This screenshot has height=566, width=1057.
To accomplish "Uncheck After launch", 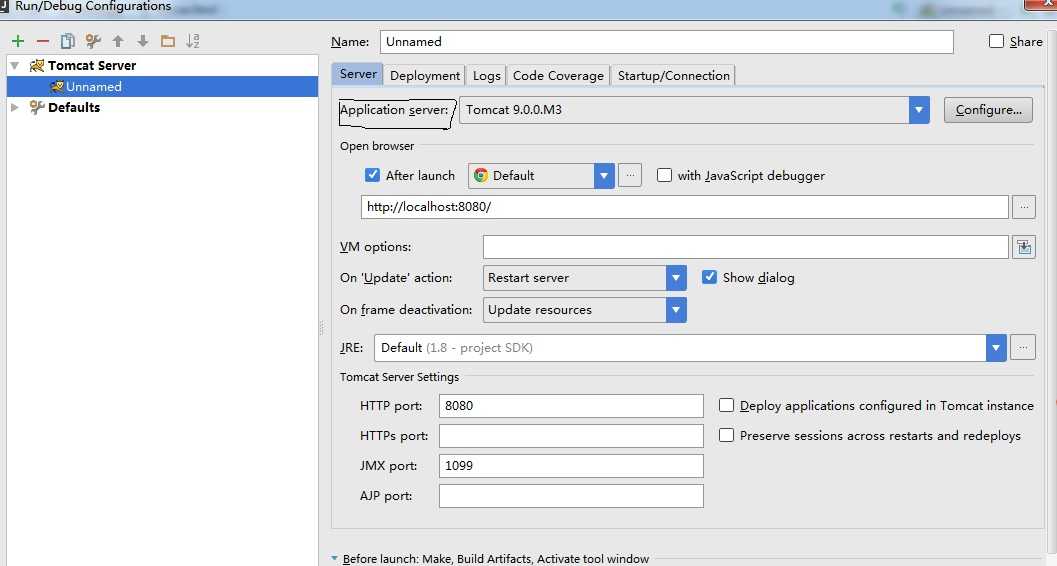I will (x=372, y=175).
